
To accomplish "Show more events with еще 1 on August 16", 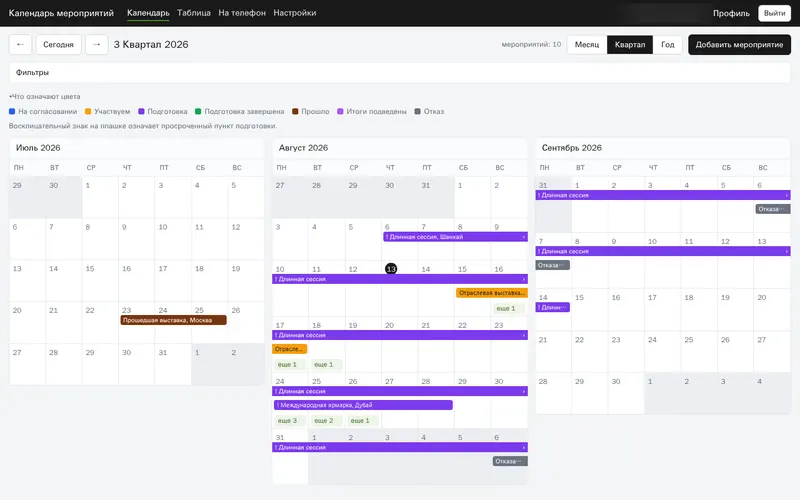I will 509,308.
